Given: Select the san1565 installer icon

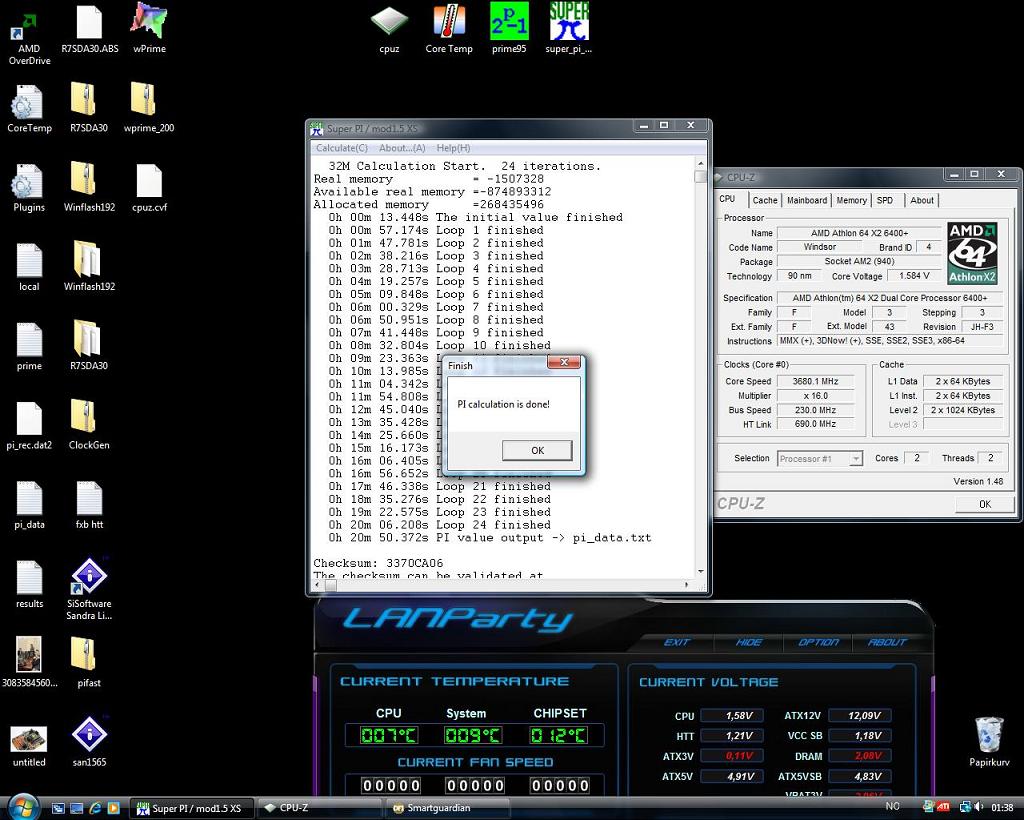Looking at the screenshot, I should pyautogui.click(x=89, y=742).
